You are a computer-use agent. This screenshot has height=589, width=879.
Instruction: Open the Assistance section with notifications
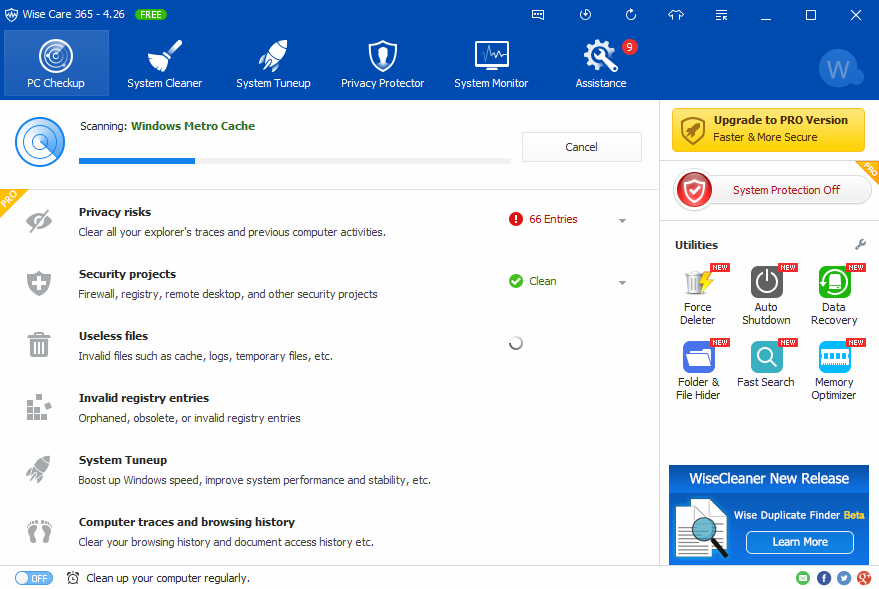601,63
